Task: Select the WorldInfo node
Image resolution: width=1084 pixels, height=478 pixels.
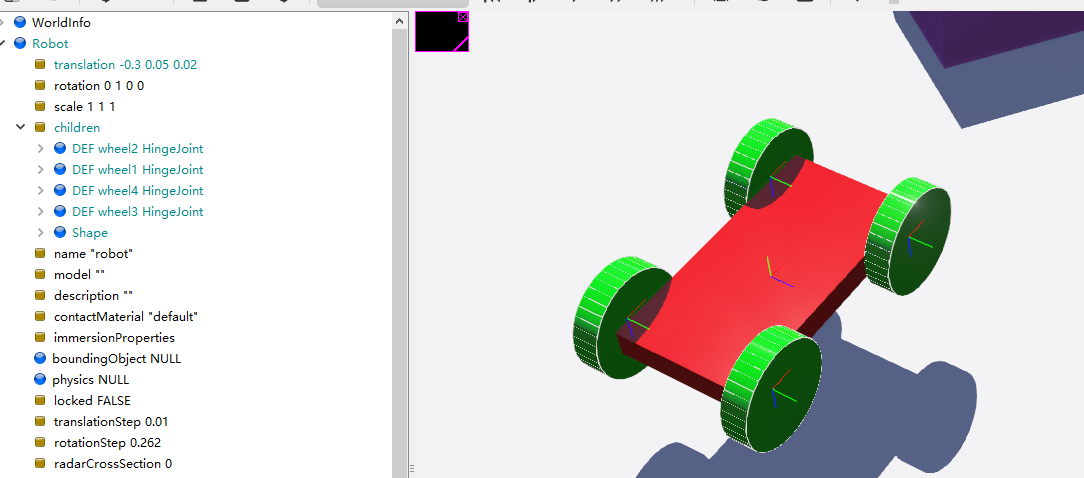Action: coord(61,23)
